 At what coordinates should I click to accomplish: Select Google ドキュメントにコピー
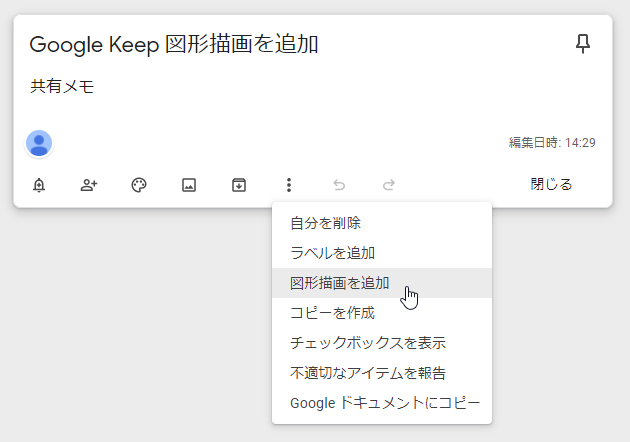click(382, 403)
